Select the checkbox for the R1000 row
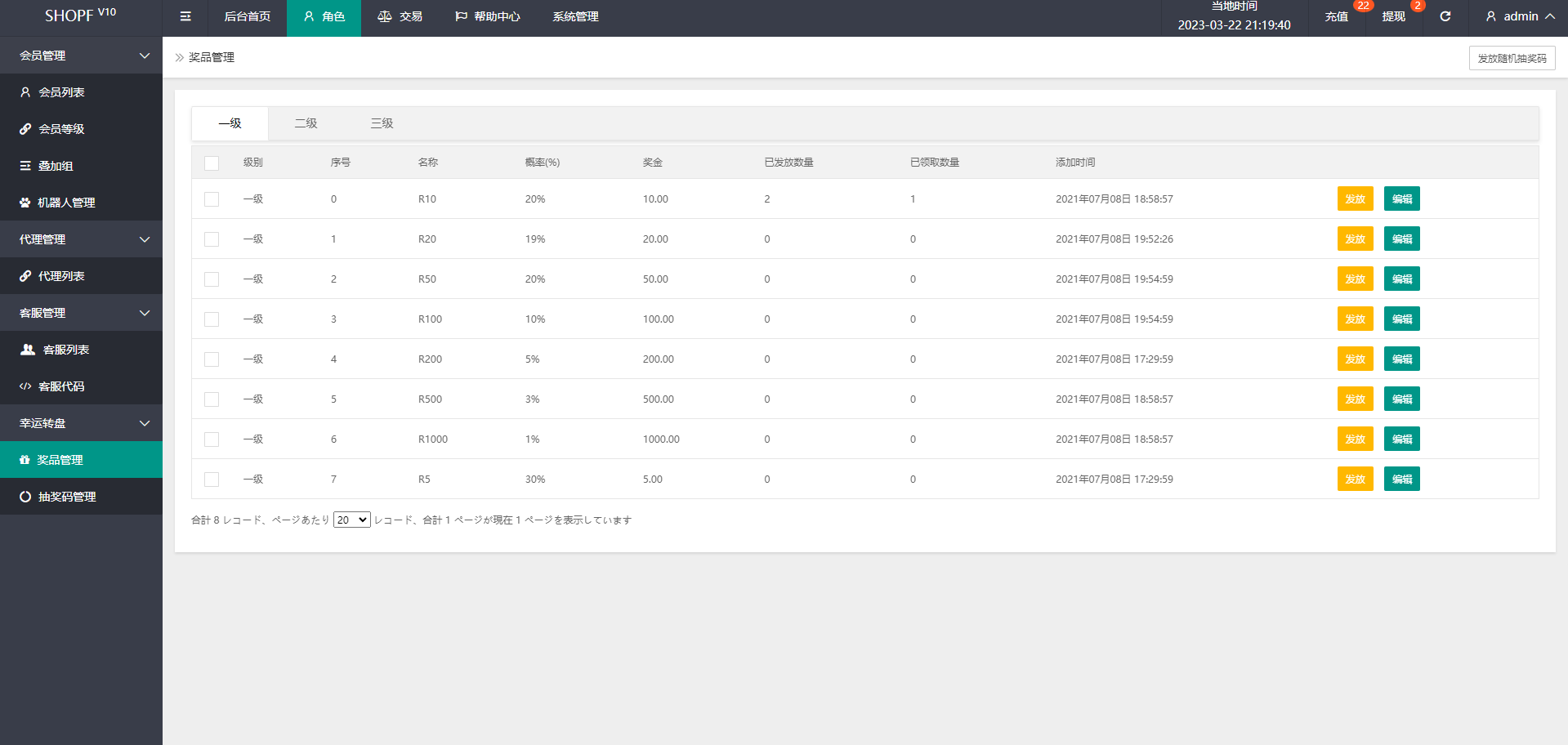This screenshot has height=745, width=1568. [212, 439]
